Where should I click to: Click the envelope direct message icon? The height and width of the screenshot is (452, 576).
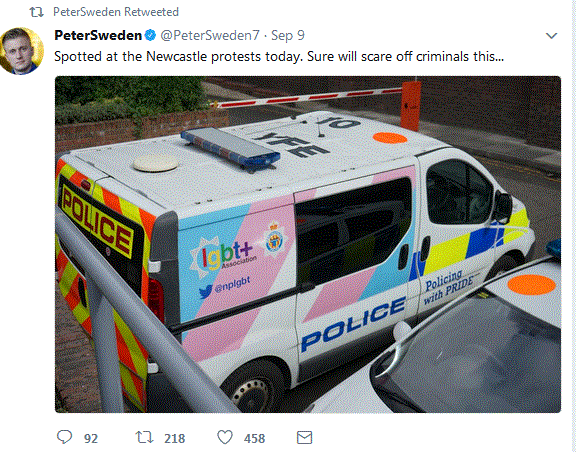tap(305, 437)
